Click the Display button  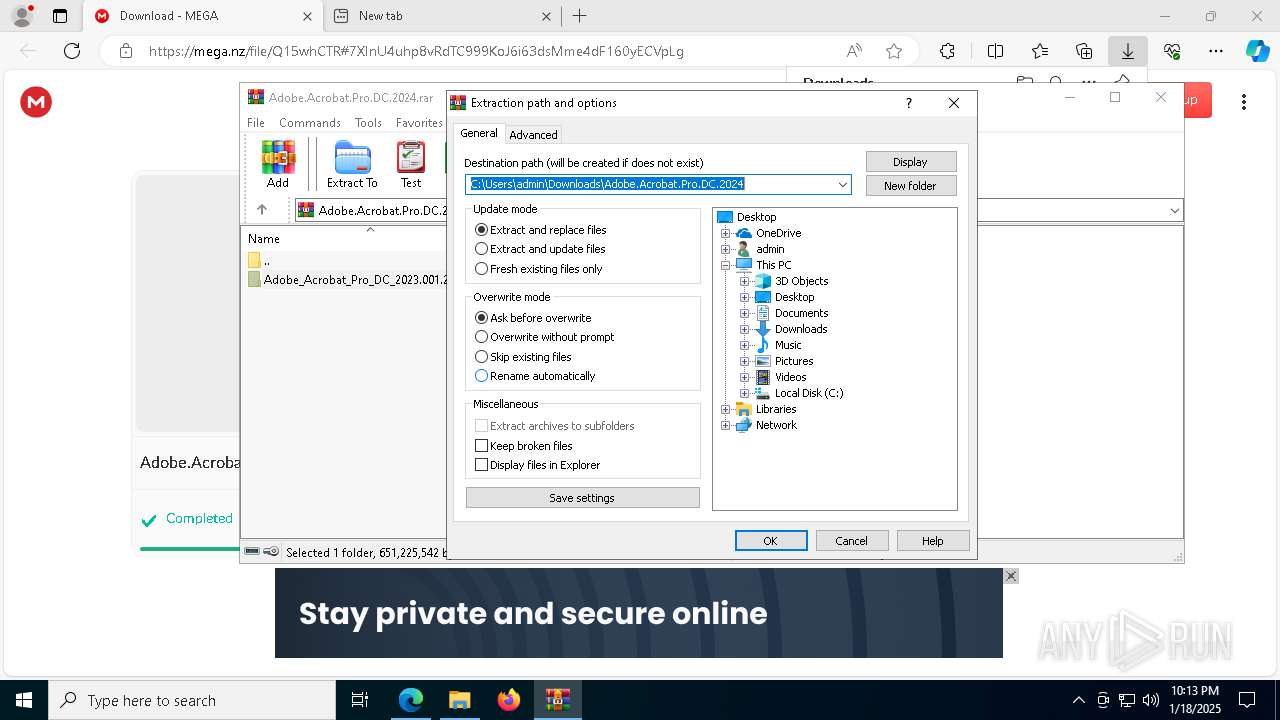point(911,162)
